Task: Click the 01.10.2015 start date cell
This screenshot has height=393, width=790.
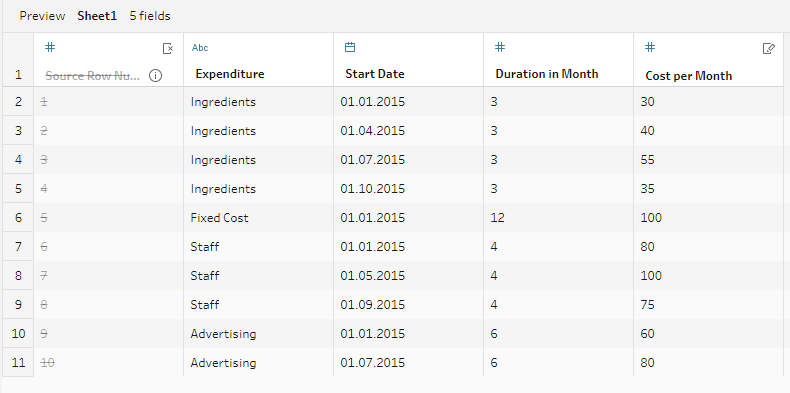Action: (409, 189)
